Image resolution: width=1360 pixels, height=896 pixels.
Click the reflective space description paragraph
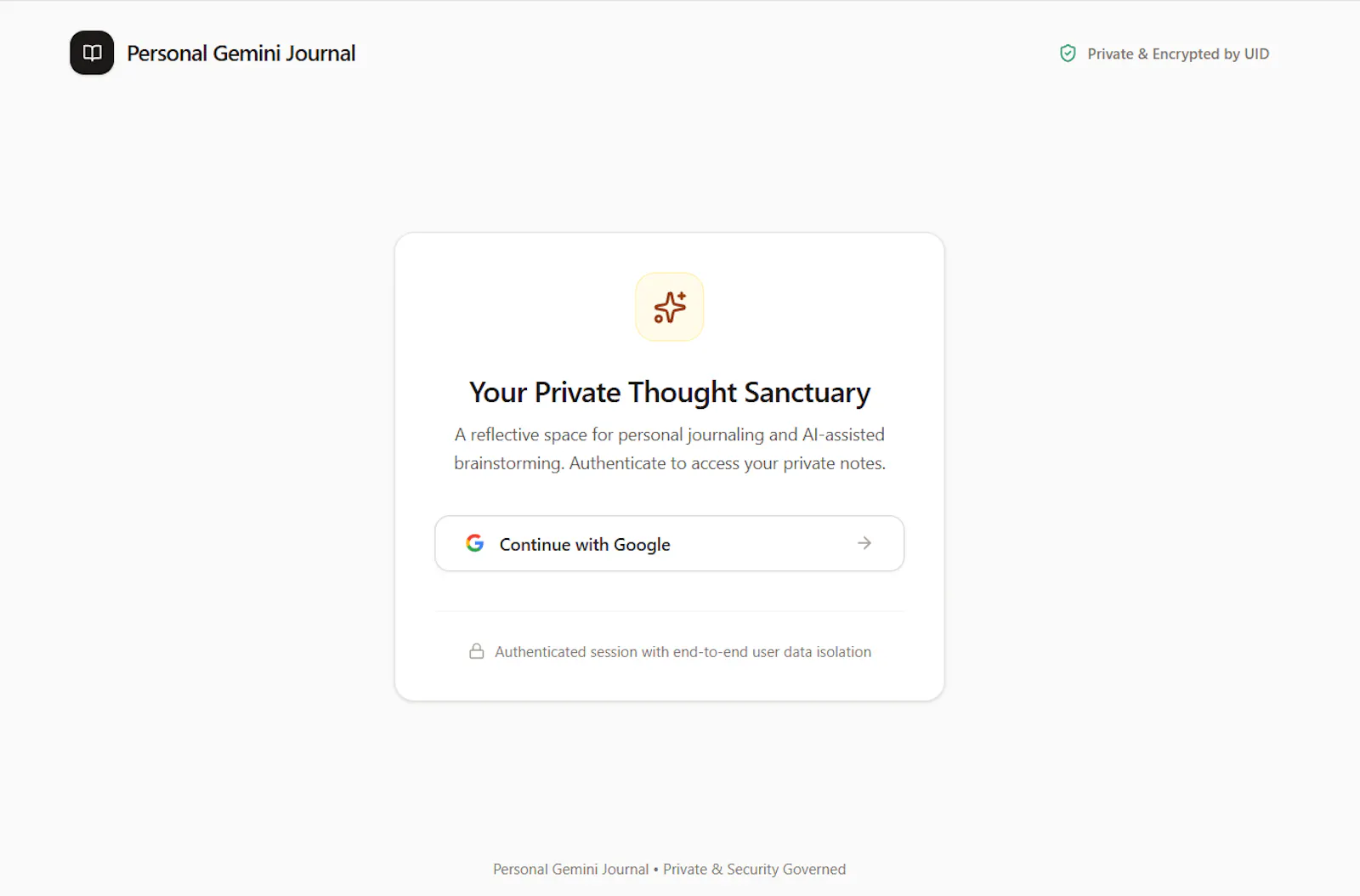670,449
